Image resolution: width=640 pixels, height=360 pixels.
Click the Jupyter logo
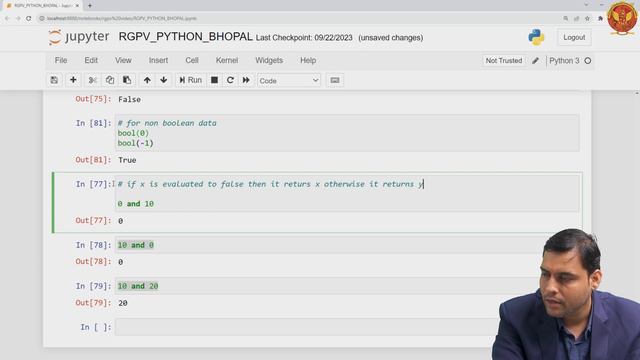tap(79, 37)
